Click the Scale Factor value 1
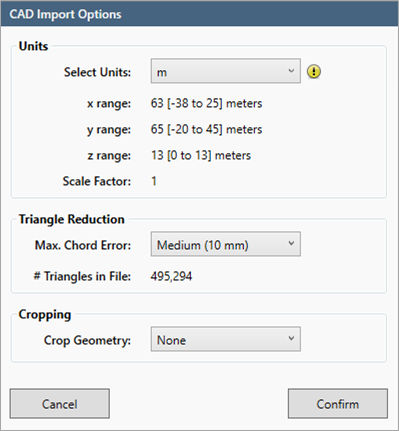Image resolution: width=399 pixels, height=431 pixels. coord(154,181)
